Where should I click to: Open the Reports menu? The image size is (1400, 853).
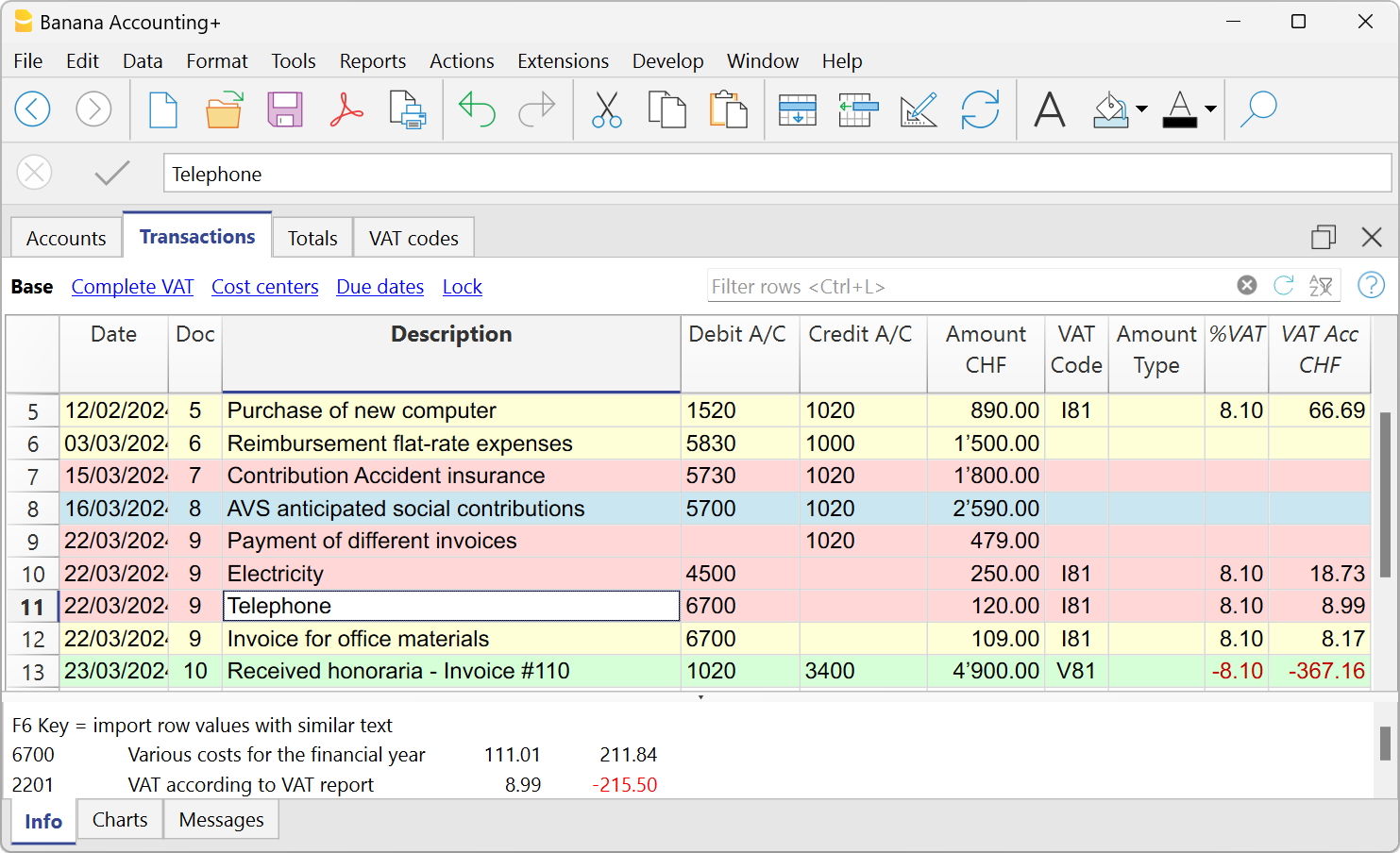(372, 60)
